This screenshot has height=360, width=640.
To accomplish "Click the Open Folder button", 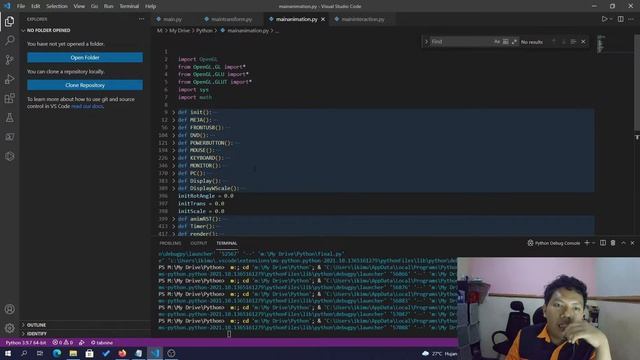I will pyautogui.click(x=85, y=58).
